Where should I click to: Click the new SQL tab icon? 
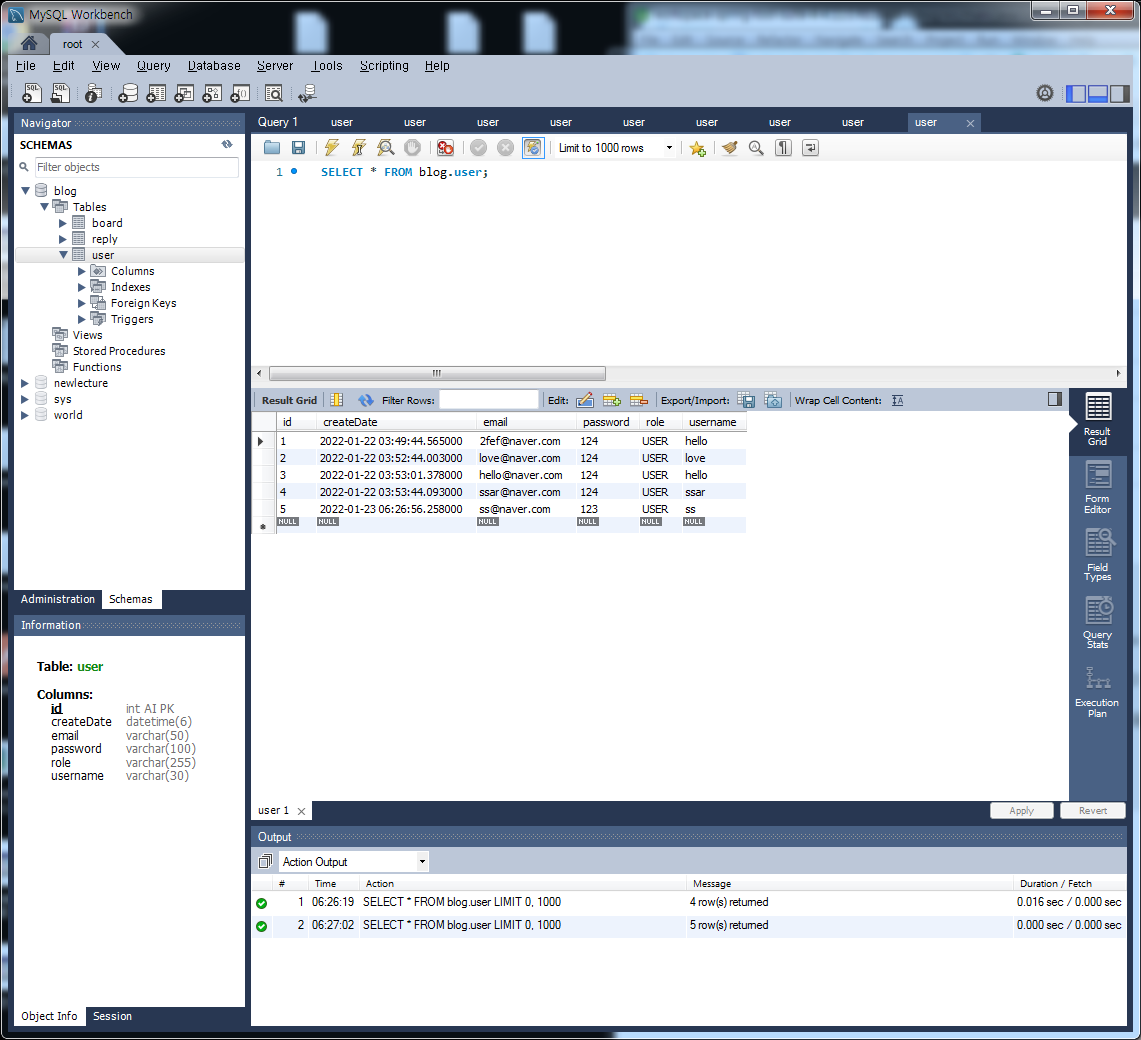(32, 93)
